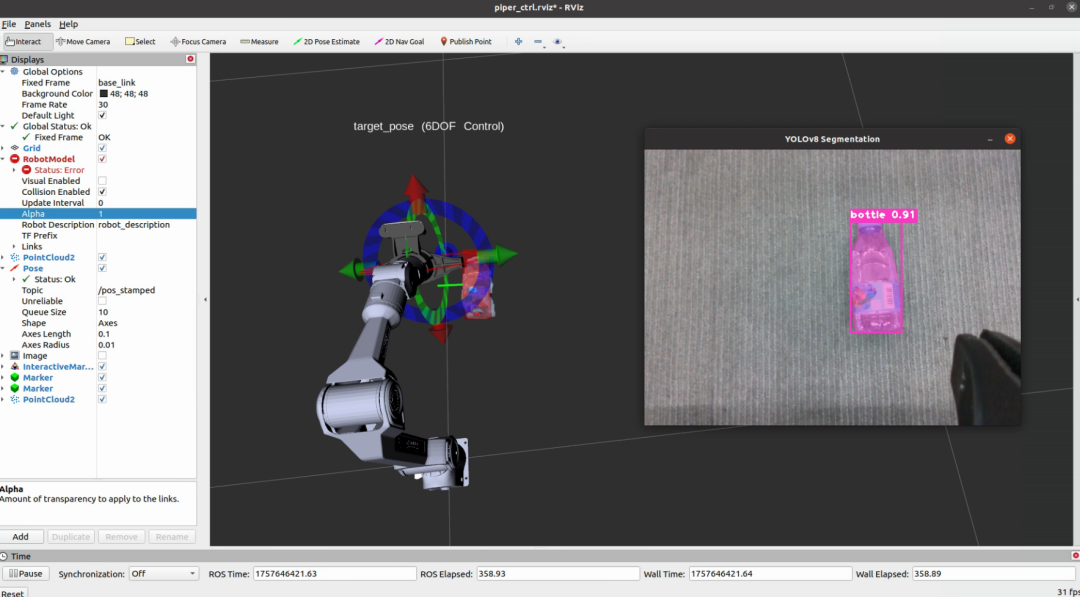
Task: Click the minus remove-tool icon
Action: click(x=538, y=41)
